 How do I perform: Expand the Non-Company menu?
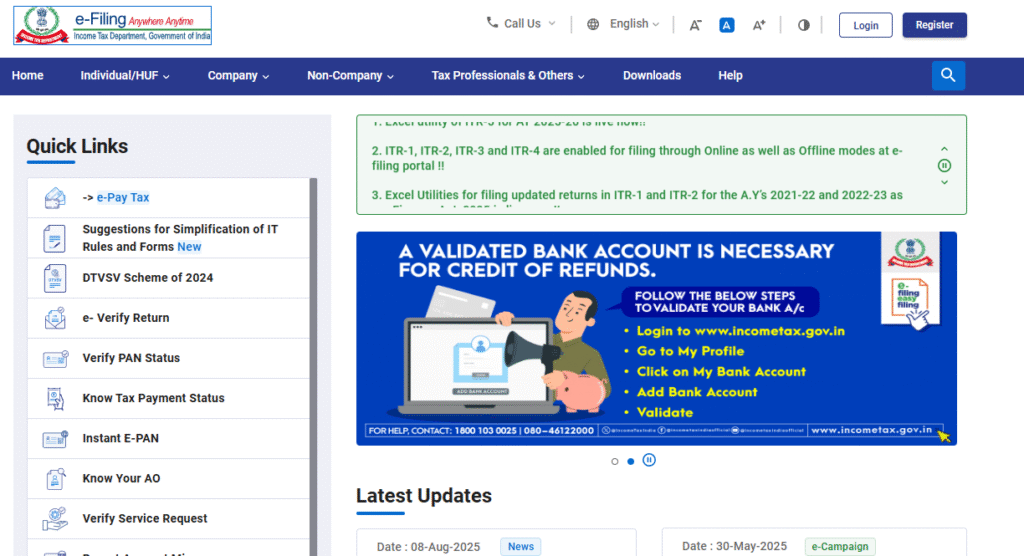point(350,76)
